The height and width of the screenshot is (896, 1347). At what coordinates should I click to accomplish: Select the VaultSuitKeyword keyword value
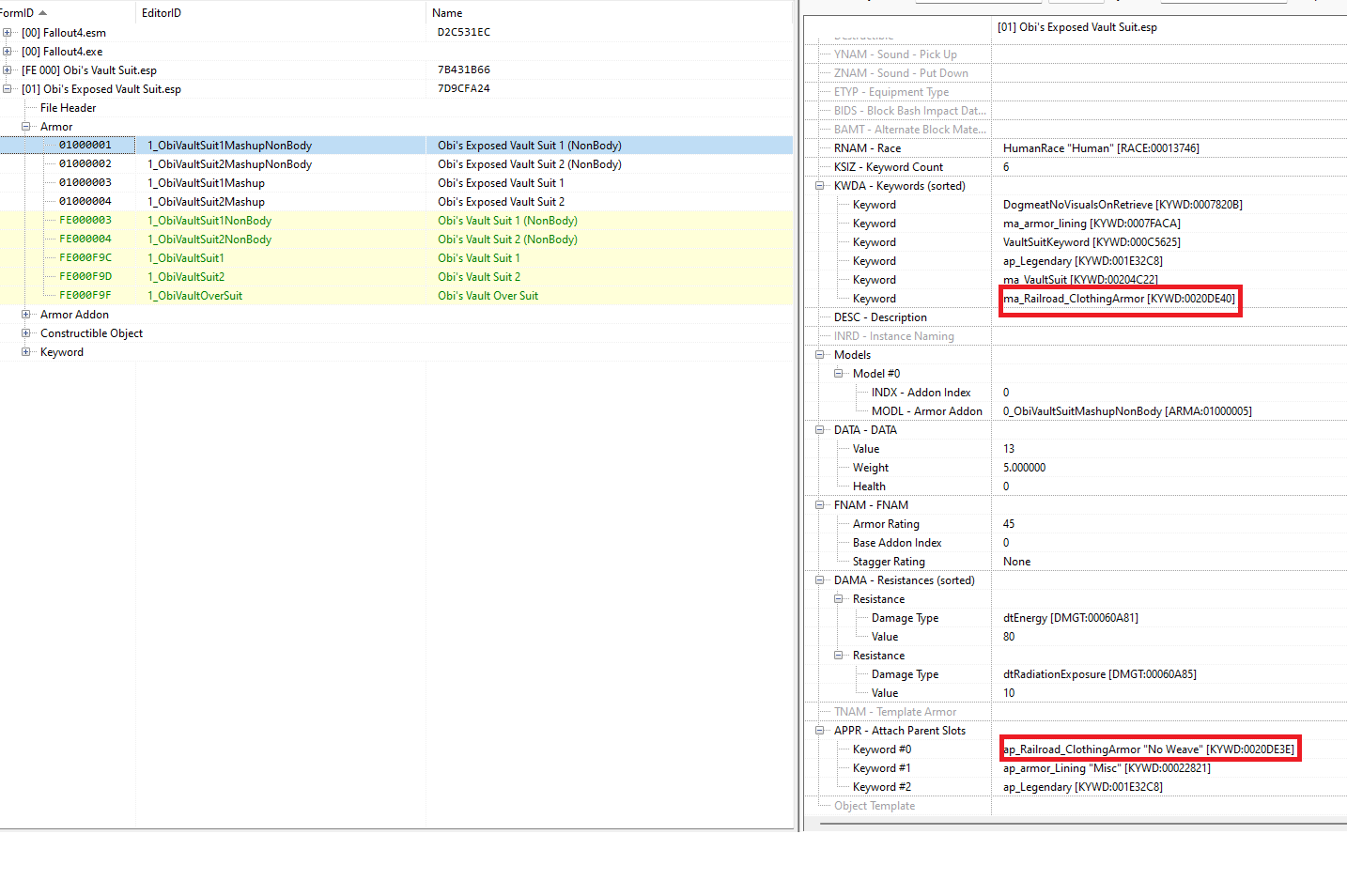1092,242
